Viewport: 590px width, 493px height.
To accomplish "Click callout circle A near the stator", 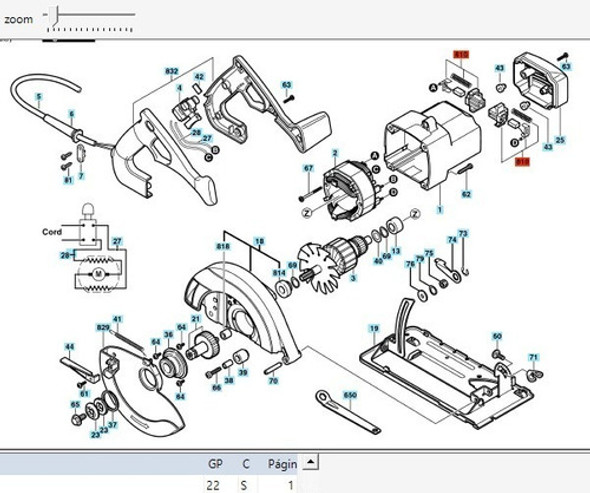I will point(375,156).
